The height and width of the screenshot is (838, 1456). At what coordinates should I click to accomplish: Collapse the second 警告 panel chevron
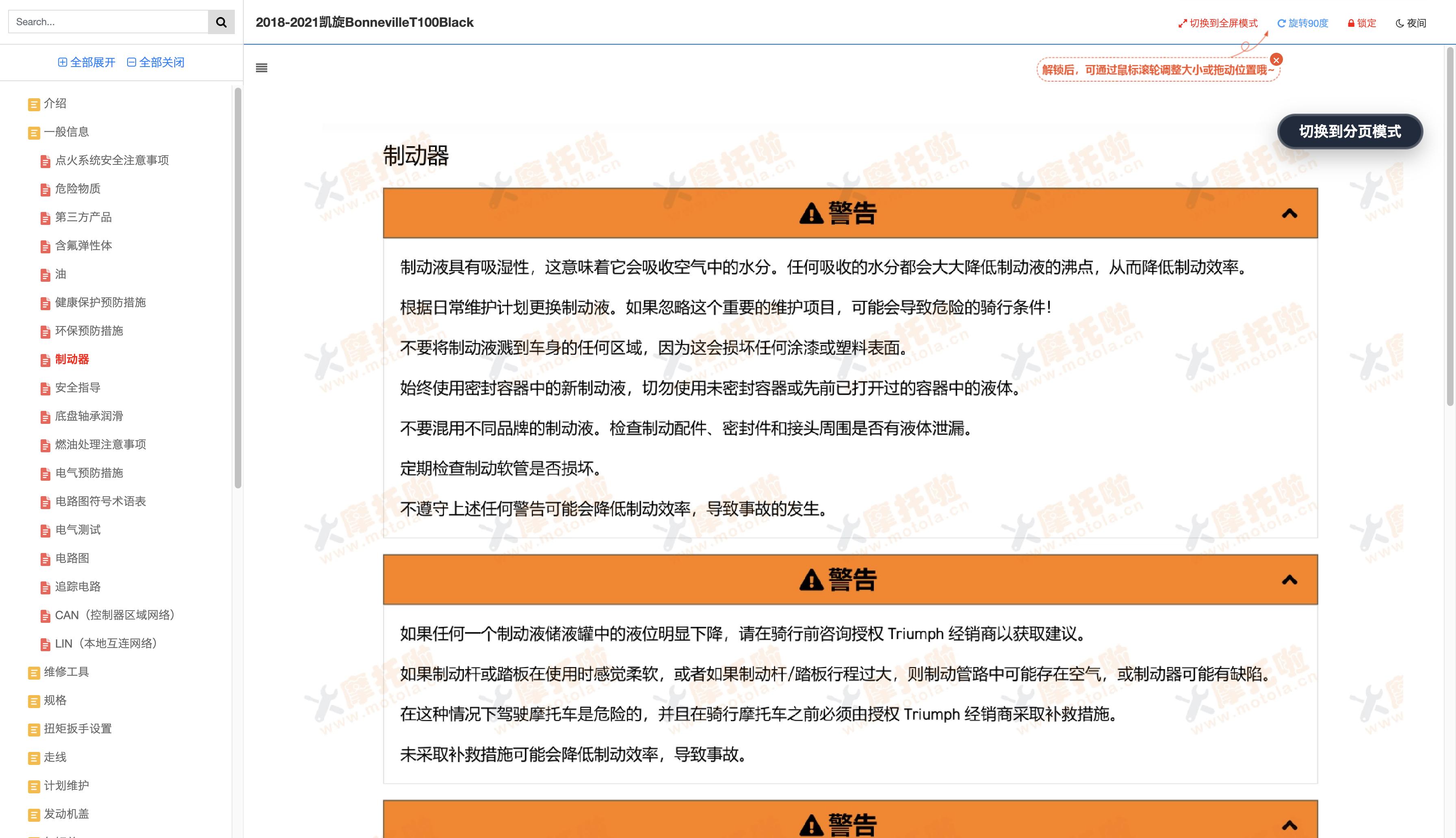coord(1289,580)
